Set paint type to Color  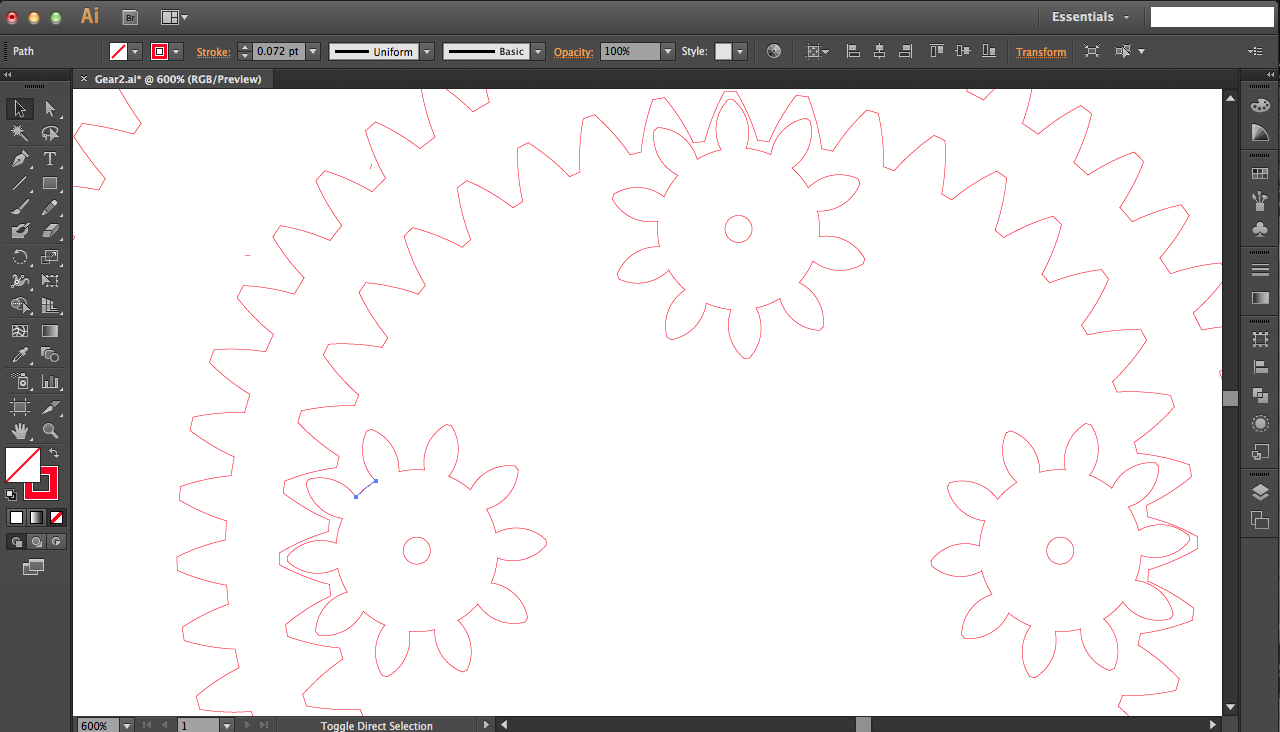click(x=16, y=517)
